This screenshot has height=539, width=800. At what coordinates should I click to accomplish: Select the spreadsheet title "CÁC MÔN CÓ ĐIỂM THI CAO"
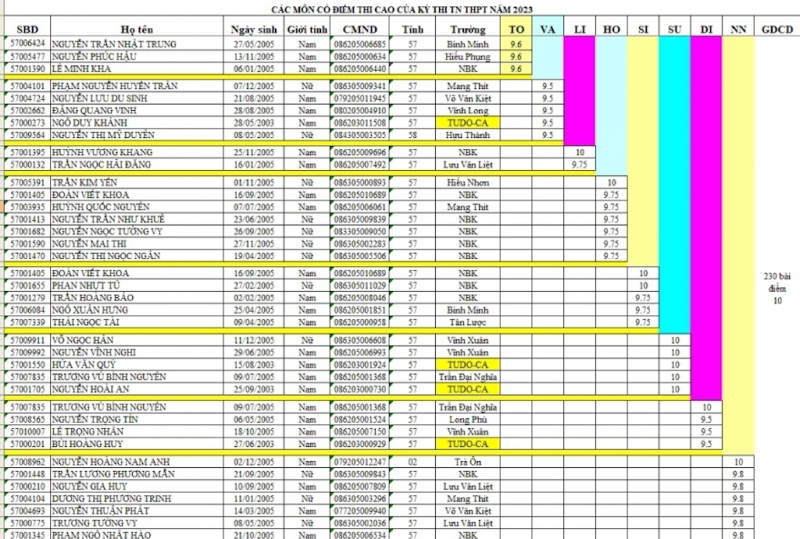pyautogui.click(x=400, y=8)
